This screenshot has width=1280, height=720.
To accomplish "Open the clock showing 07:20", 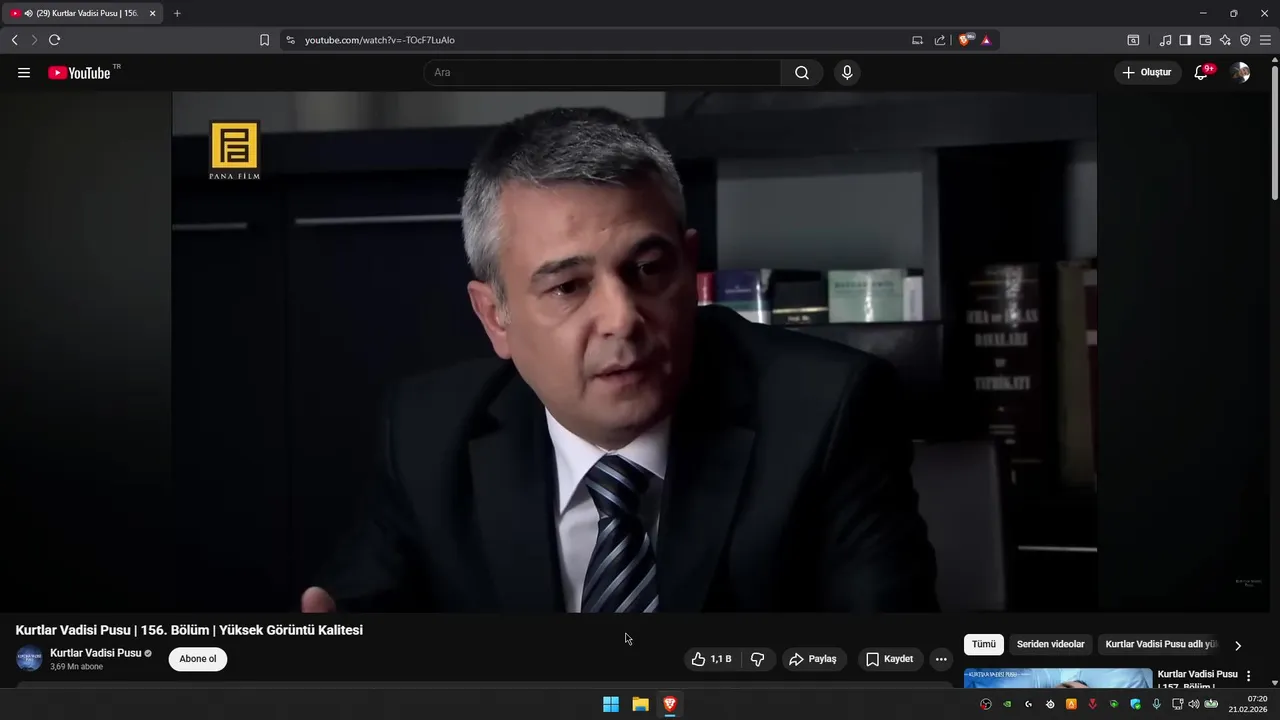I will click(1248, 704).
